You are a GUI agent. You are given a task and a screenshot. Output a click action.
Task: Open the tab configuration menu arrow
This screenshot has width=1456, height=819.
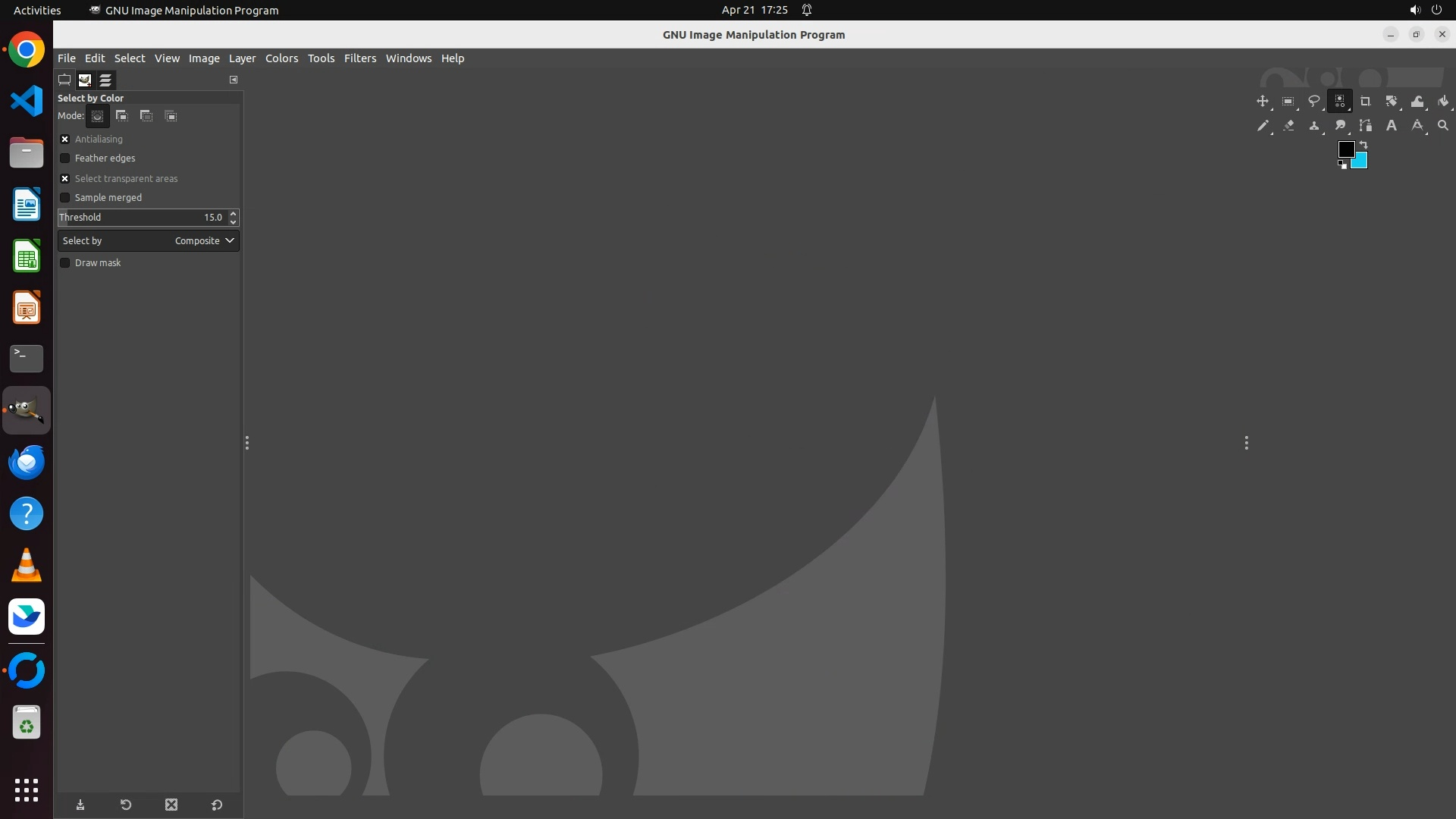point(234,80)
